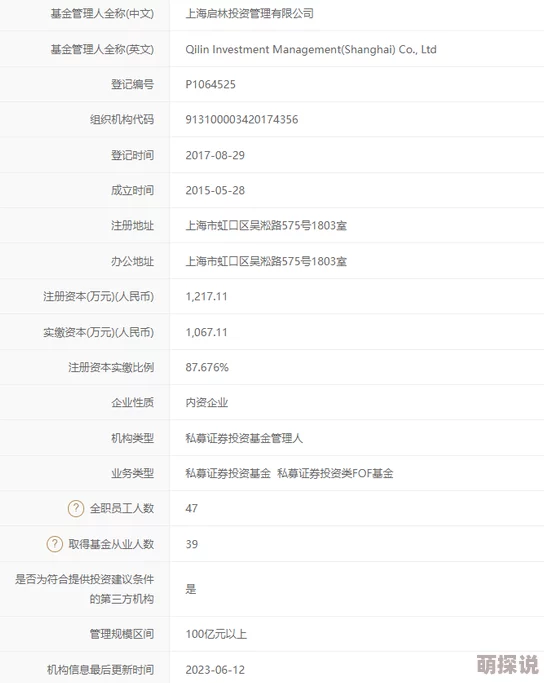The image size is (544, 683).
Task: Click the value 私募证券投资基金管理人
Action: 244,438
